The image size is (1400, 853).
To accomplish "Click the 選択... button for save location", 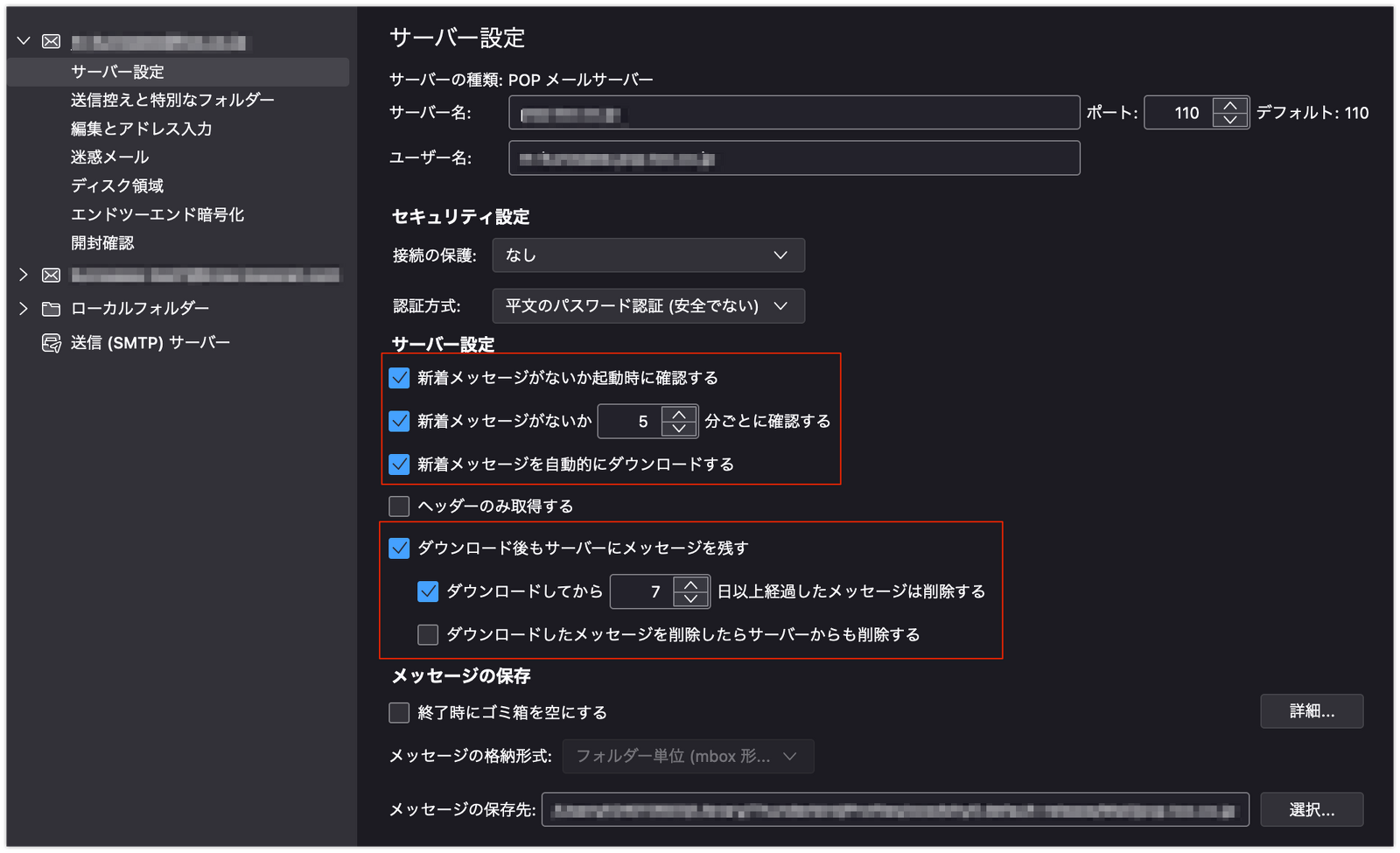I will click(1311, 810).
